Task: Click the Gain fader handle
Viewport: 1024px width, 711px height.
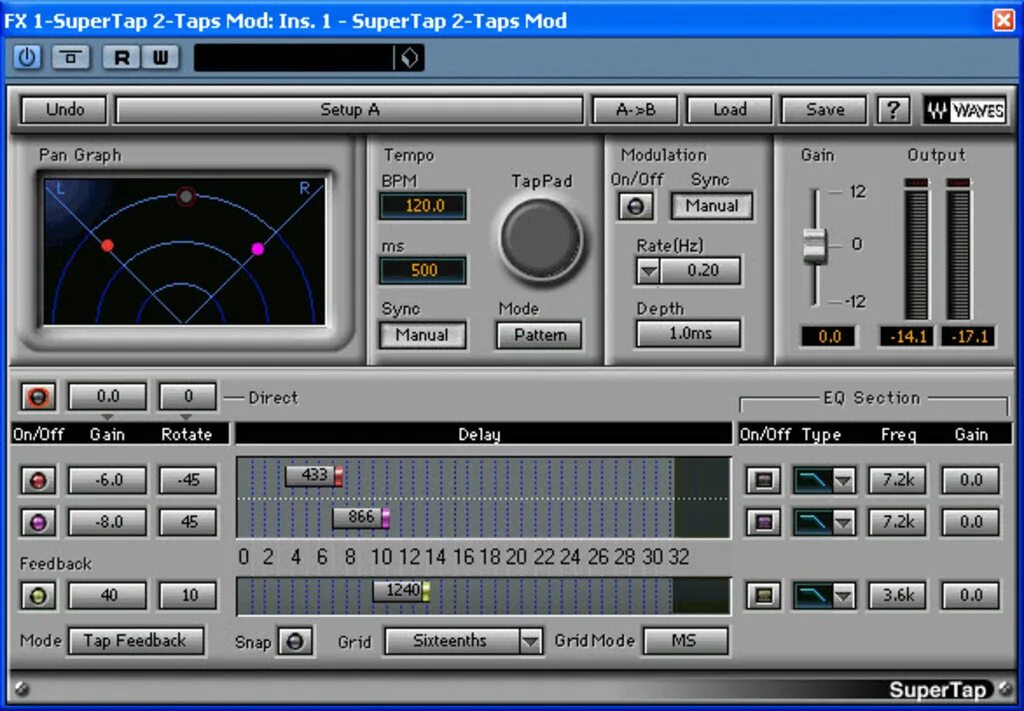Action: 815,245
